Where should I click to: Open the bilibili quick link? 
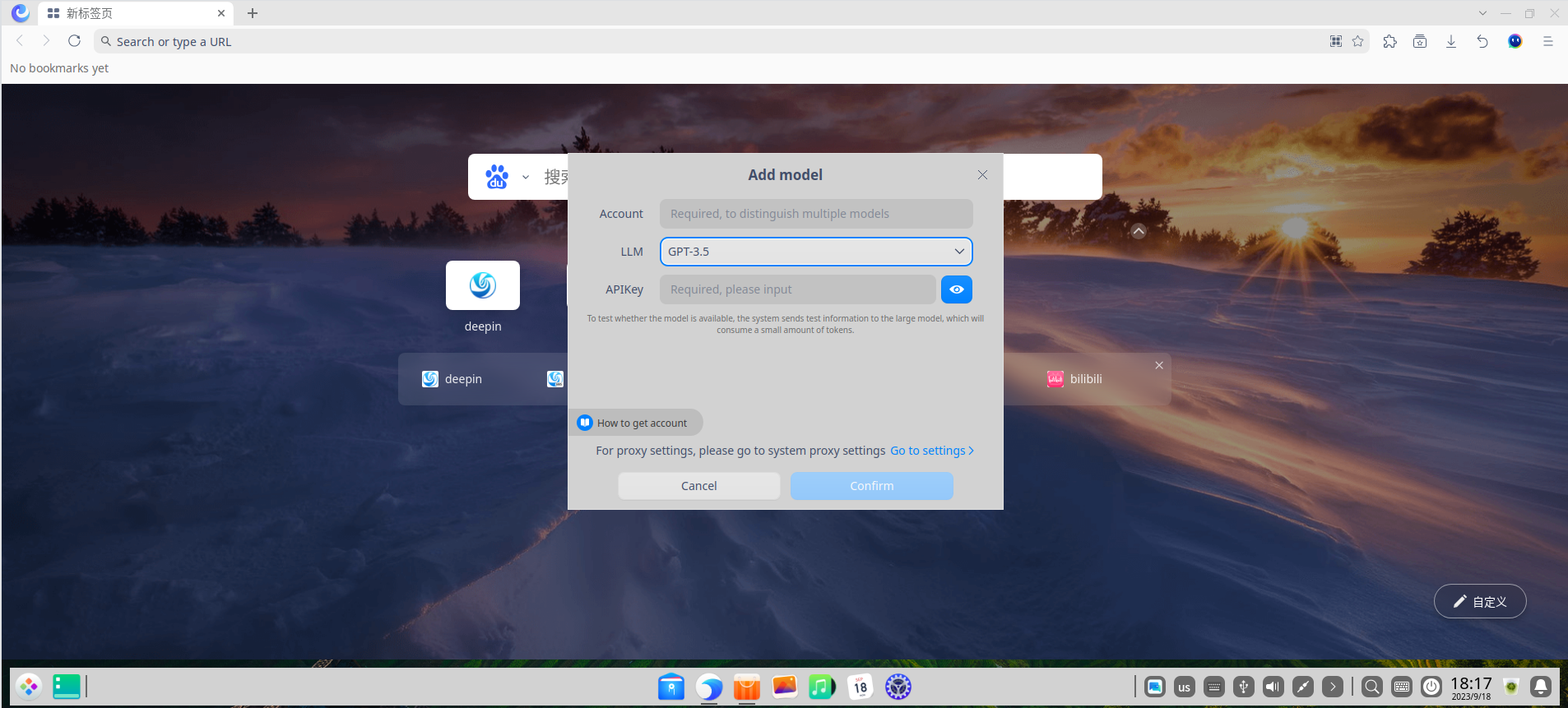[x=1074, y=379]
